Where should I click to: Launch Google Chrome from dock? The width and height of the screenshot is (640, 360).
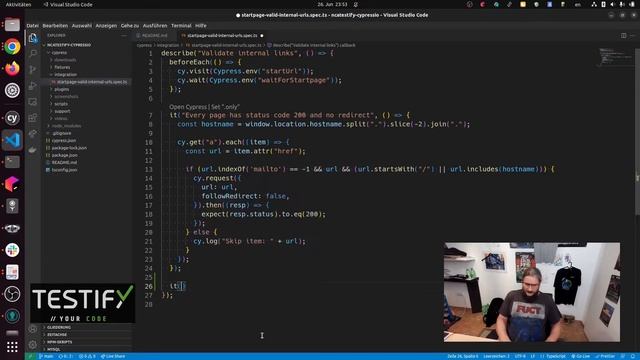click(x=12, y=47)
